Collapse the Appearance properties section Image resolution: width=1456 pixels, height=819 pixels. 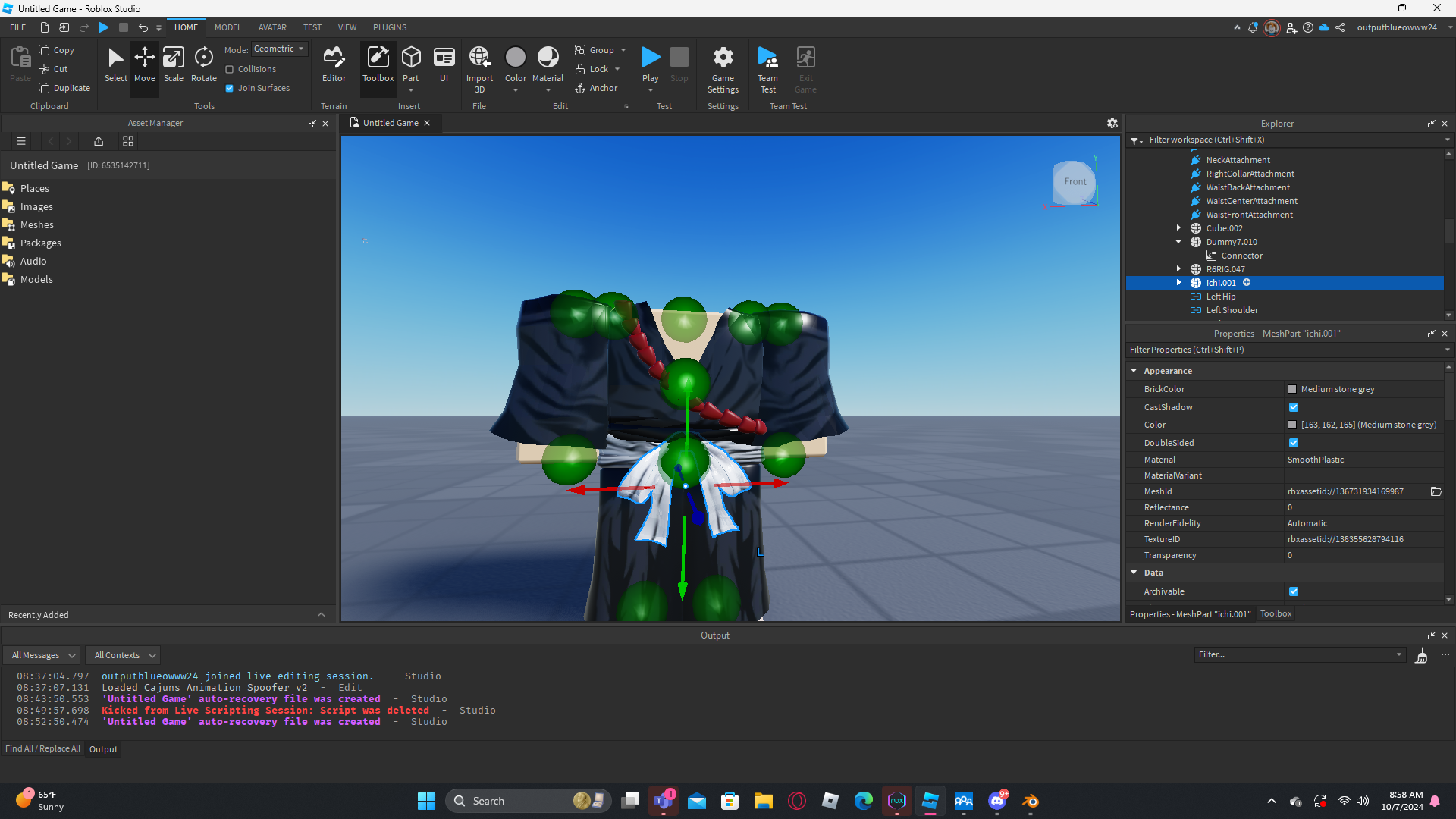1134,371
